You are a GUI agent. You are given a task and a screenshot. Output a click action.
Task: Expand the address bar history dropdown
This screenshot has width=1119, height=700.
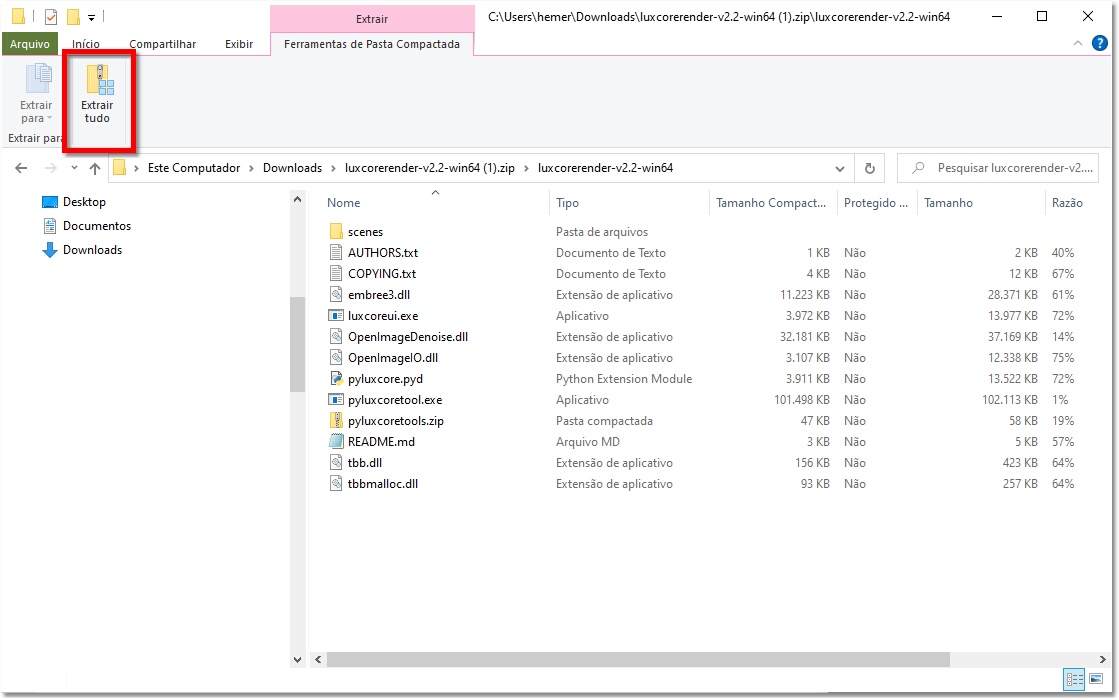pos(839,168)
